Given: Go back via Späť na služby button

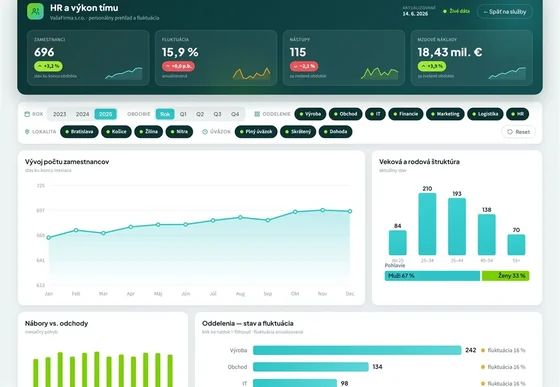Looking at the screenshot, I should (505, 12).
